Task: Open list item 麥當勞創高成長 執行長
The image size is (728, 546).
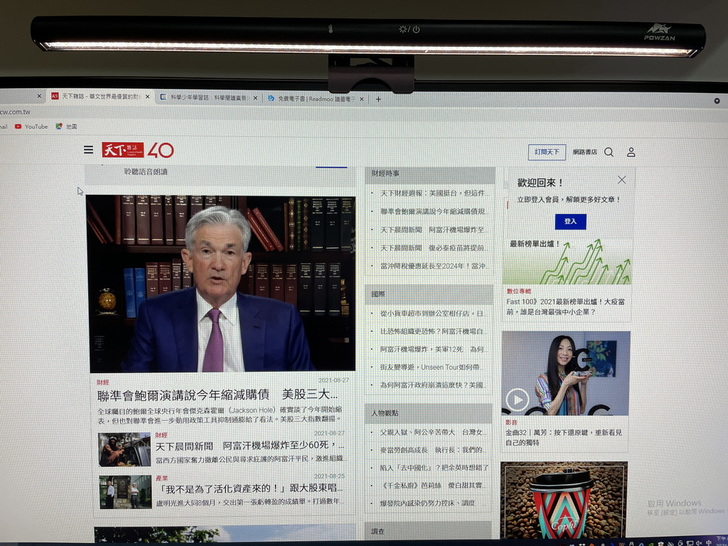Action: [432, 449]
